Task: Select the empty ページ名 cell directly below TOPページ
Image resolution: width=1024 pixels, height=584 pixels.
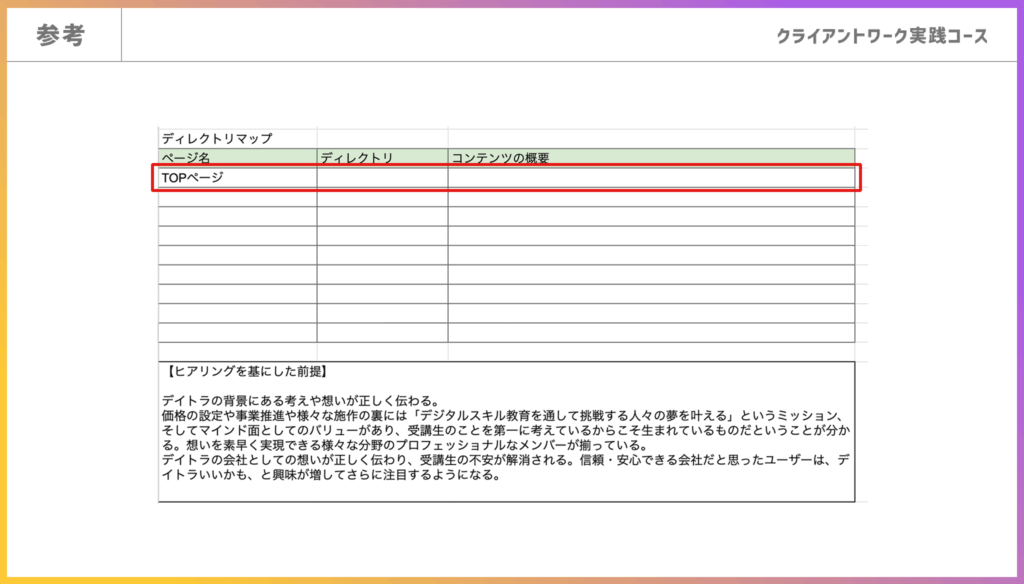Action: click(237, 197)
